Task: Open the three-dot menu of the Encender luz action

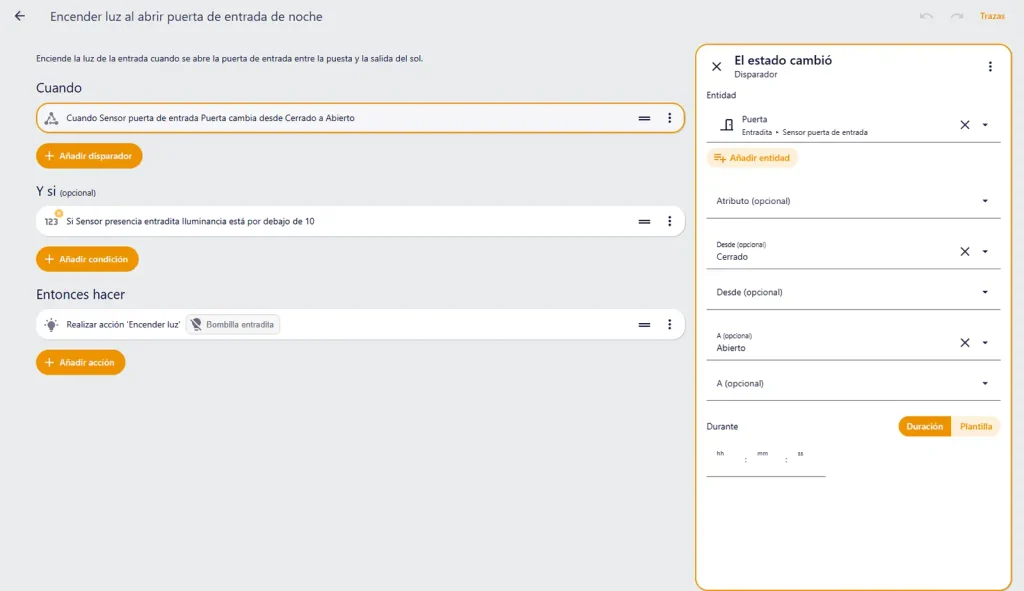Action: [x=669, y=325]
